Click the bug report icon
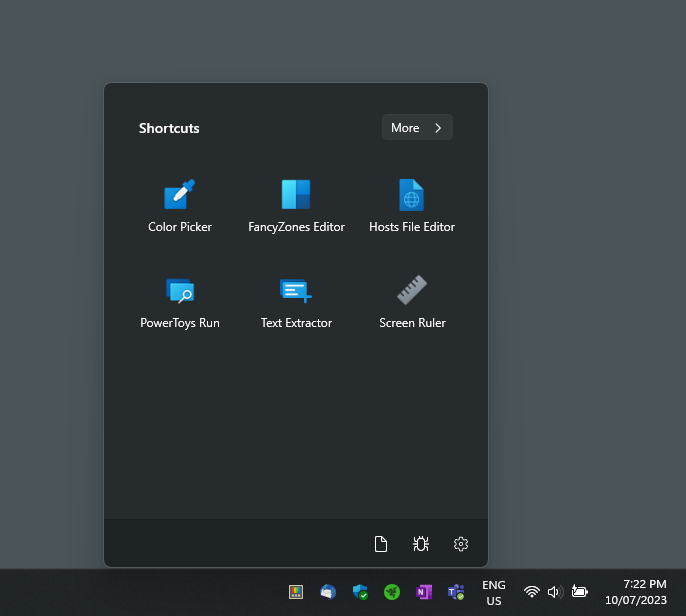The width and height of the screenshot is (686, 616). pyautogui.click(x=421, y=544)
